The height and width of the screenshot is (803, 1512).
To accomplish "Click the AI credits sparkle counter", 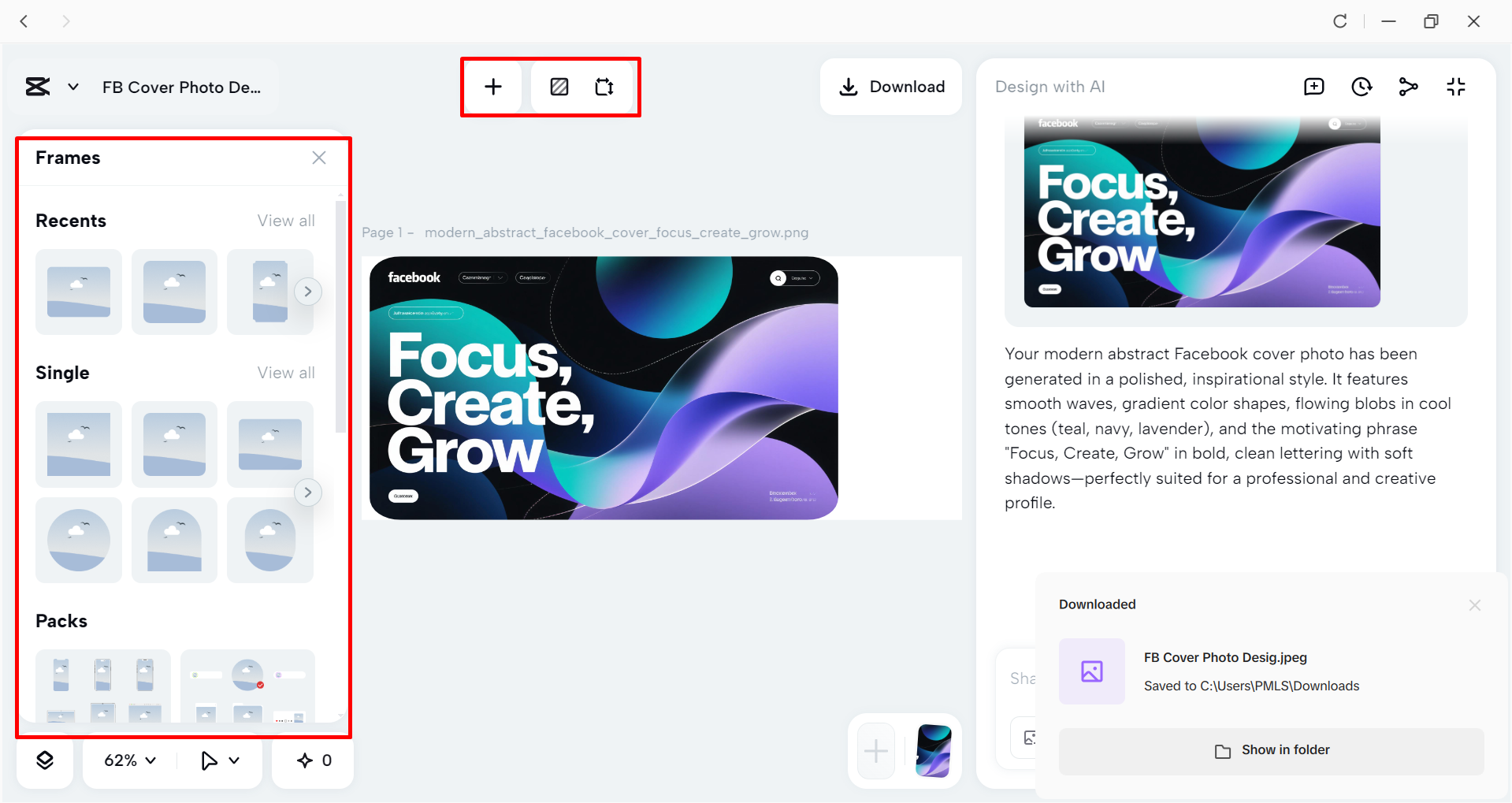I will click(x=314, y=760).
